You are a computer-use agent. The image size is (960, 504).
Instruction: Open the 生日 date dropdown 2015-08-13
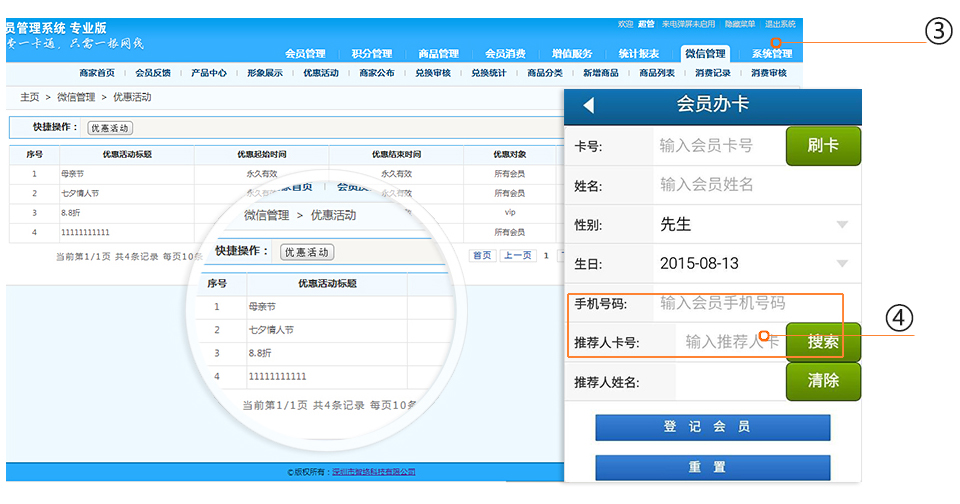point(757,263)
